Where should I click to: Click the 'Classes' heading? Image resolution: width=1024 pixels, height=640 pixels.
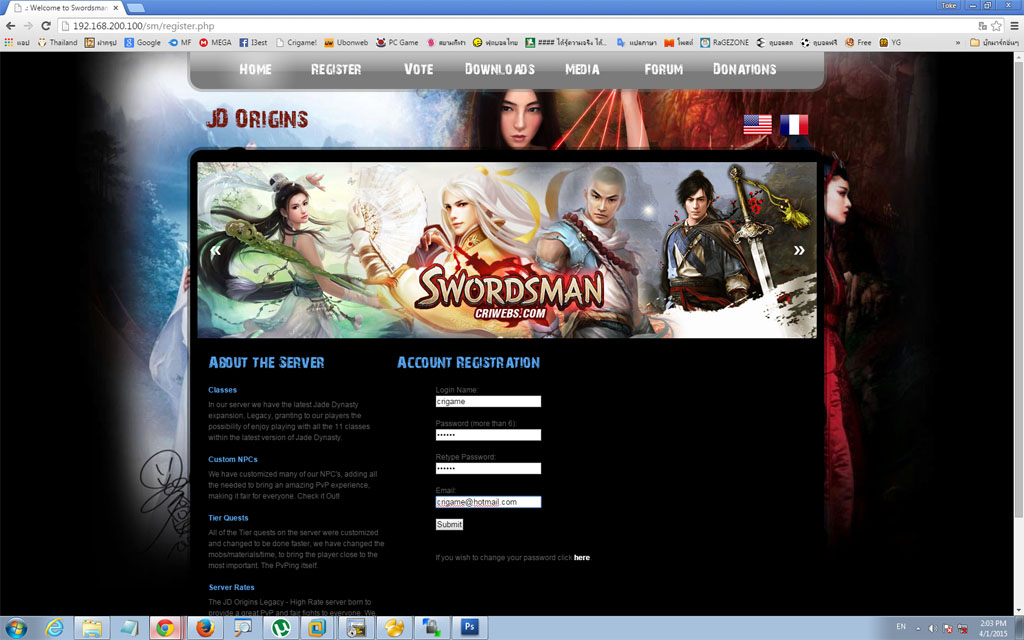point(223,390)
